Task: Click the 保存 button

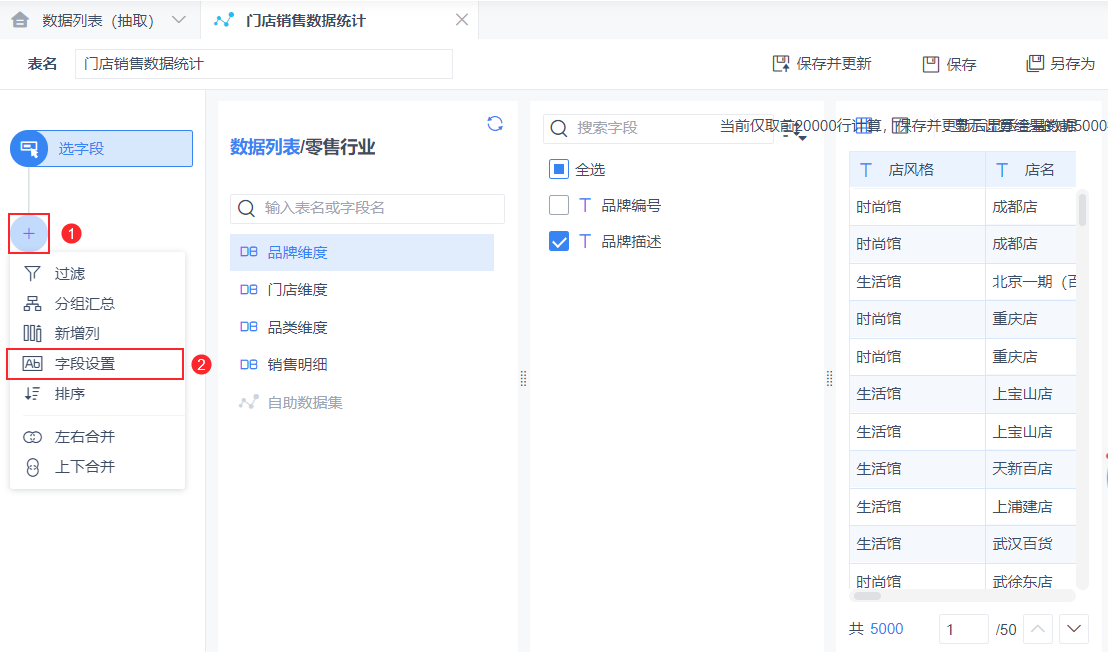Action: pos(949,64)
